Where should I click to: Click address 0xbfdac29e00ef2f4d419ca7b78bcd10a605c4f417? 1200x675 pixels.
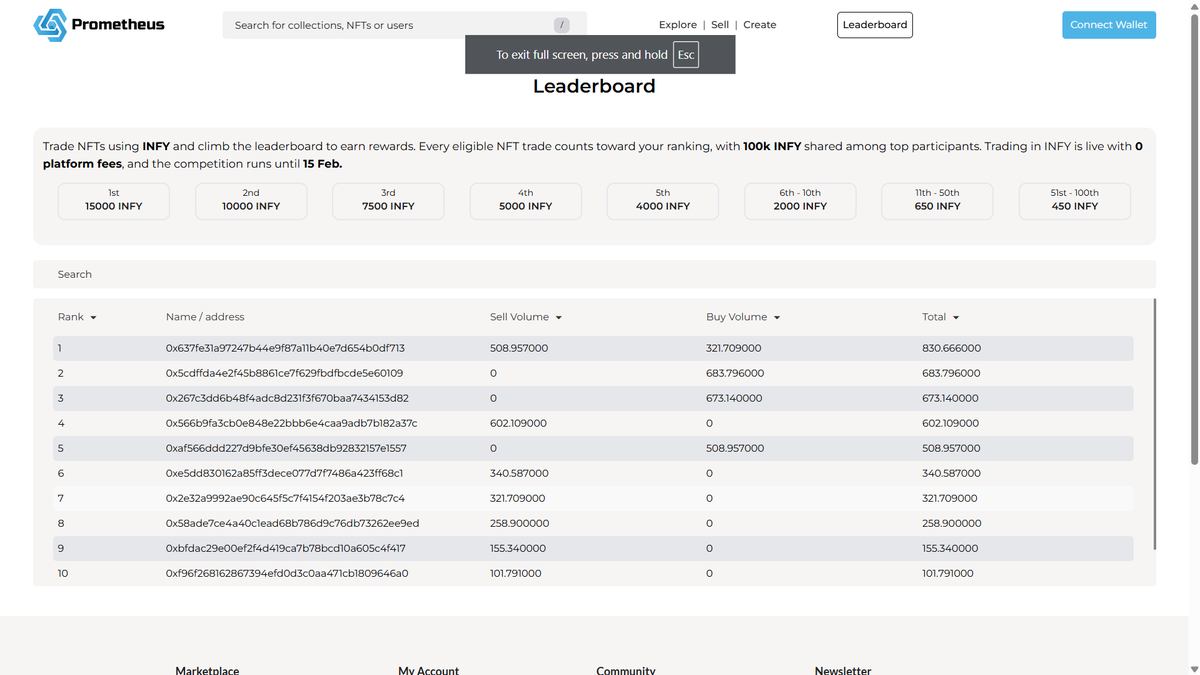[x=286, y=548]
